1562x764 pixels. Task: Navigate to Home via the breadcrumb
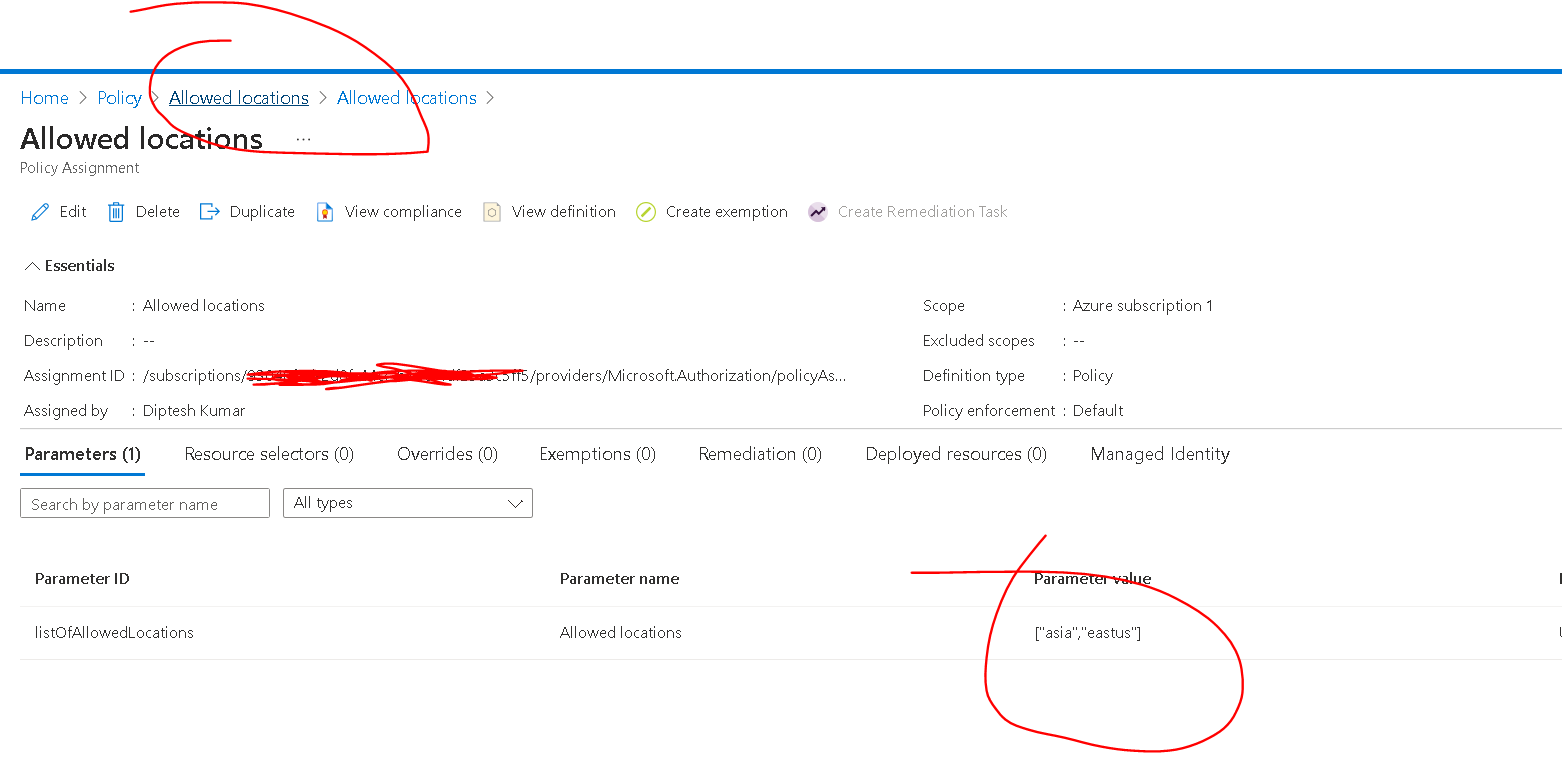44,97
